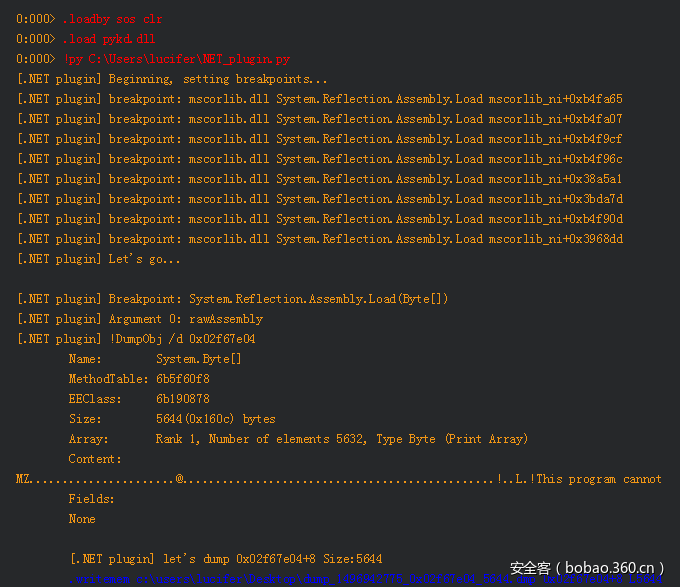
Task: Click the Assembly.Load(Byte[]) breakpoint hit line
Action: point(318,299)
